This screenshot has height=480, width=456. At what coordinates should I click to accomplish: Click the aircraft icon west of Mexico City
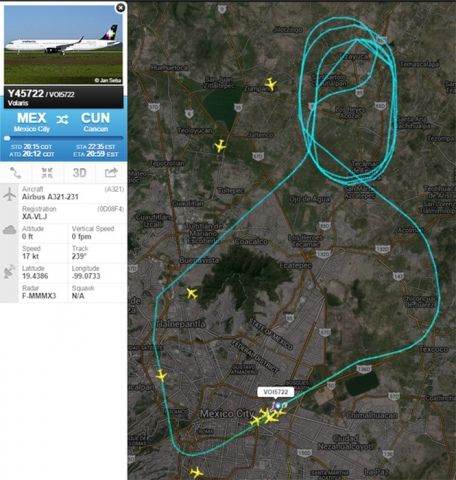pyautogui.click(x=161, y=375)
